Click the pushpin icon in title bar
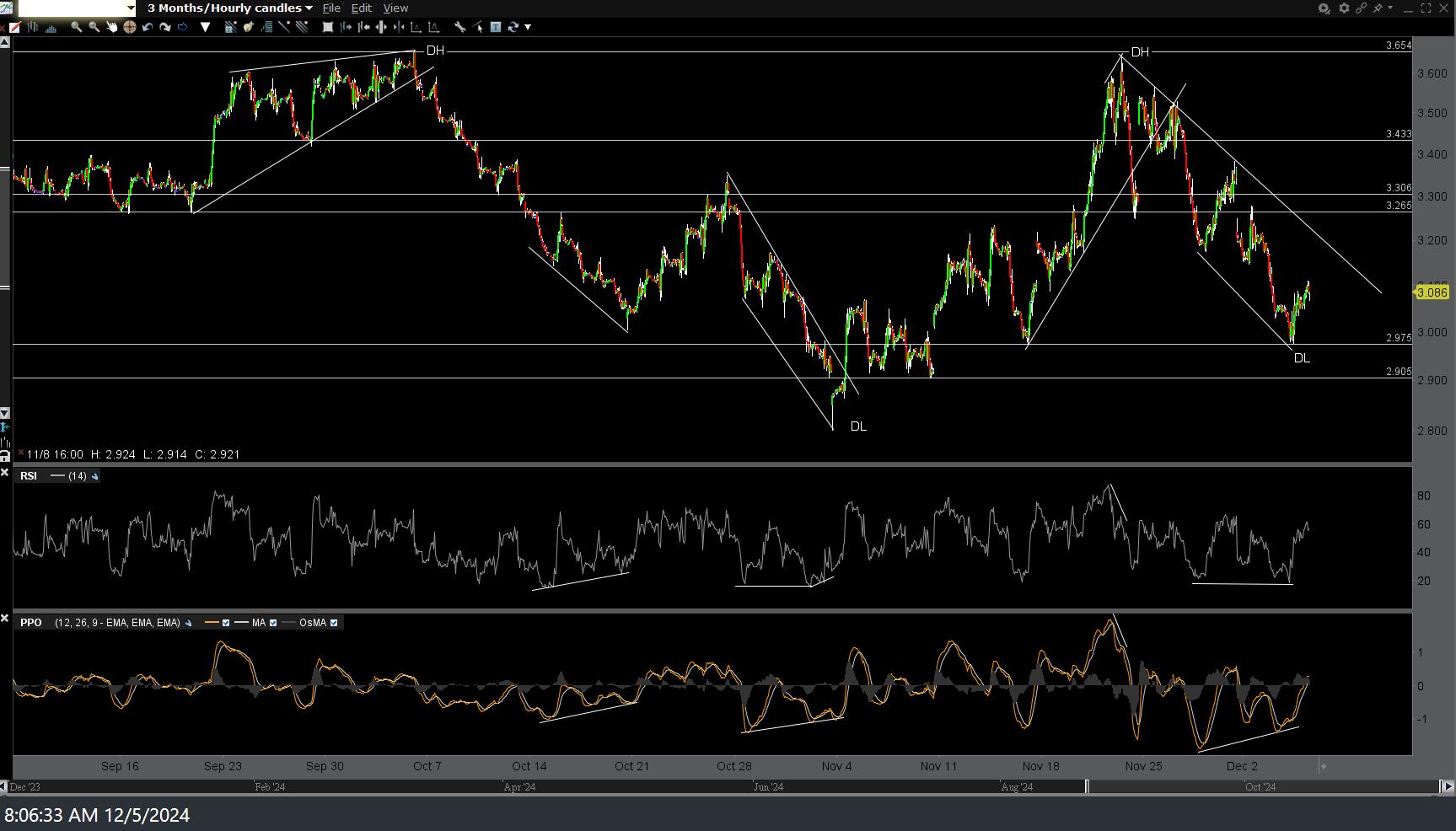 pos(1378,8)
